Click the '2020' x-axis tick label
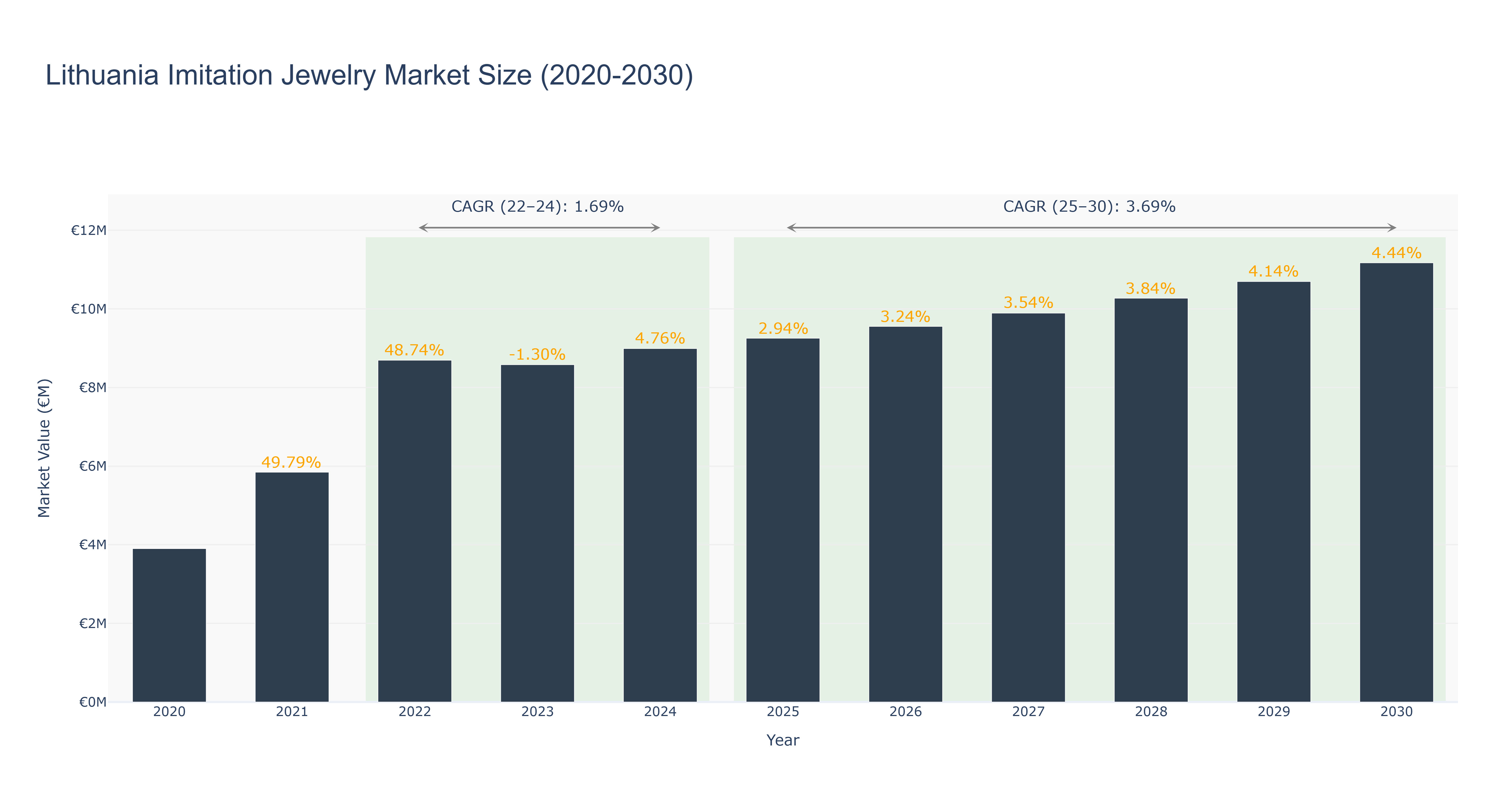Viewport: 1512px width, 810px height. click(x=169, y=711)
